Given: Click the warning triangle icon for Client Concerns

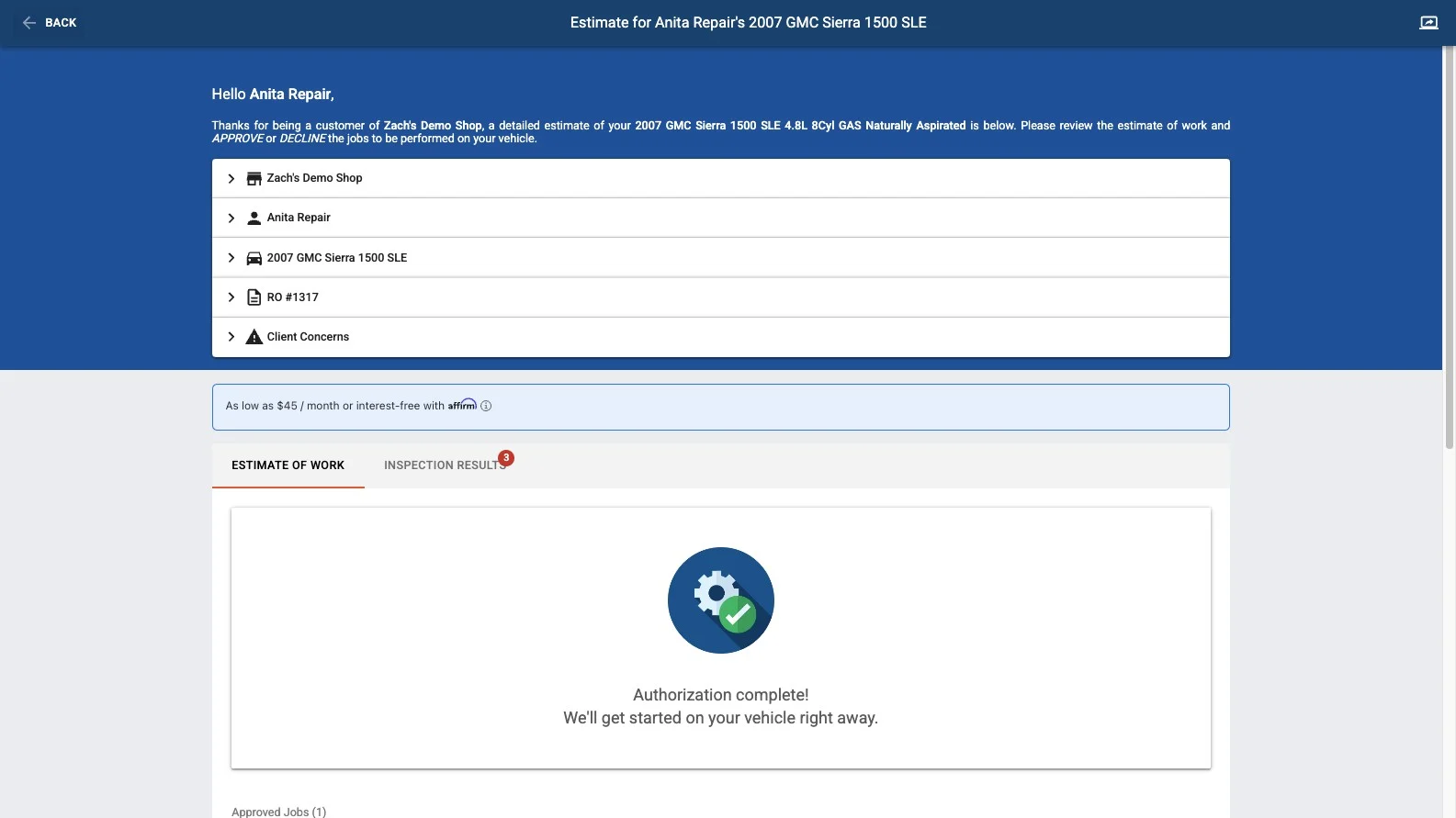Looking at the screenshot, I should pyautogui.click(x=254, y=337).
